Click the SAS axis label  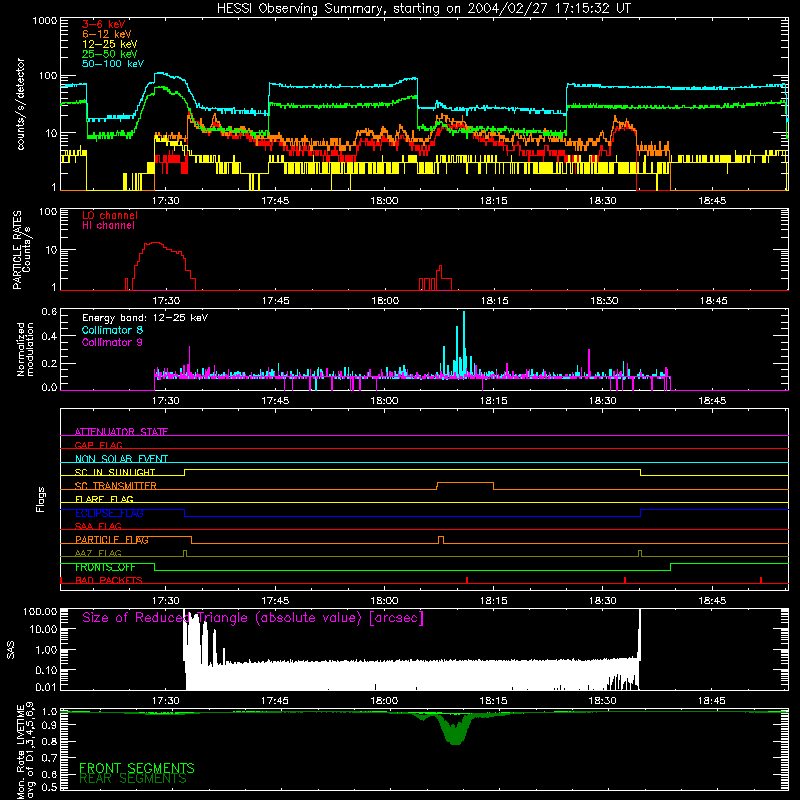(x=10, y=649)
